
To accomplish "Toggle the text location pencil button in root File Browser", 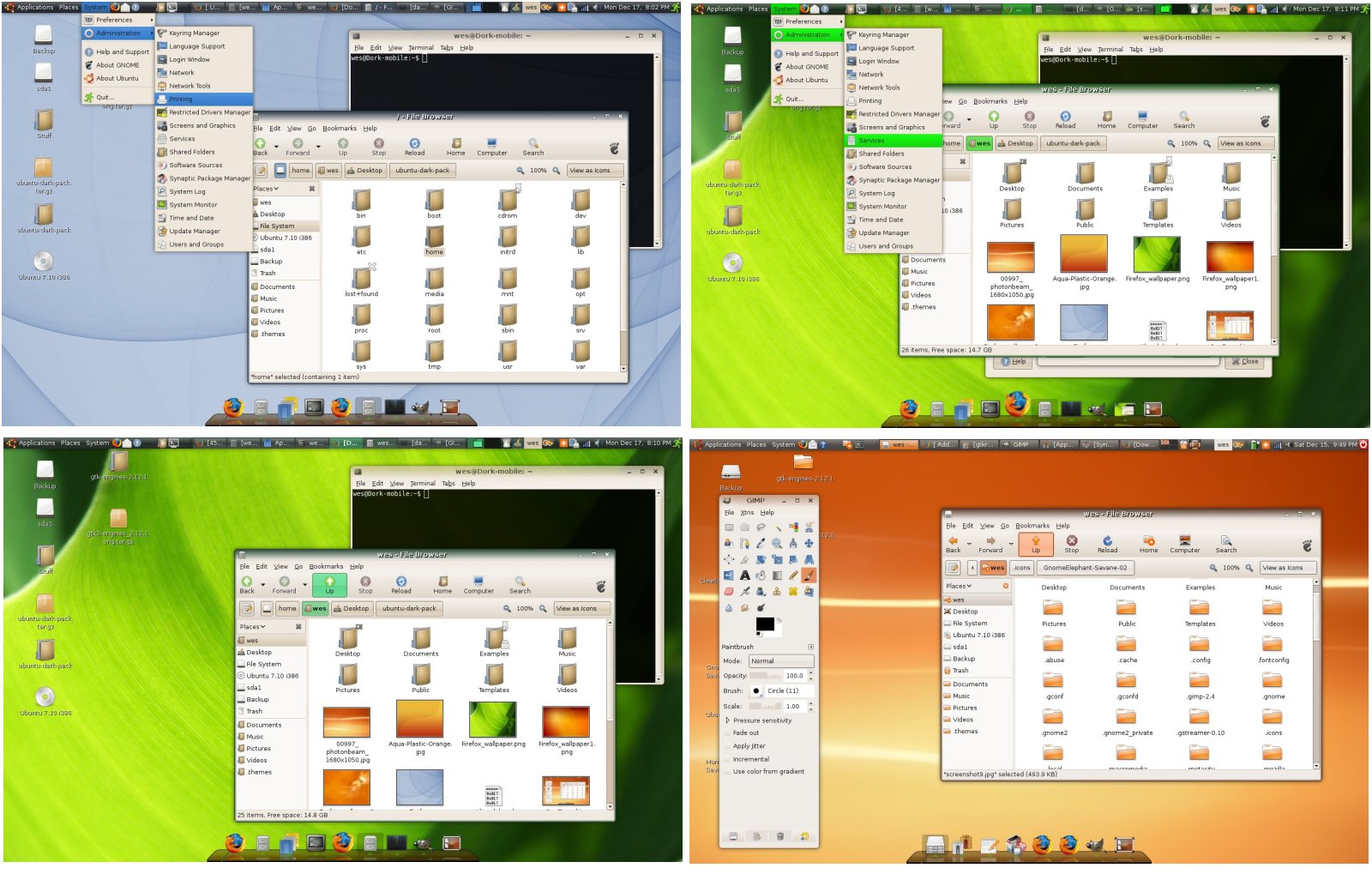I will coord(261,171).
